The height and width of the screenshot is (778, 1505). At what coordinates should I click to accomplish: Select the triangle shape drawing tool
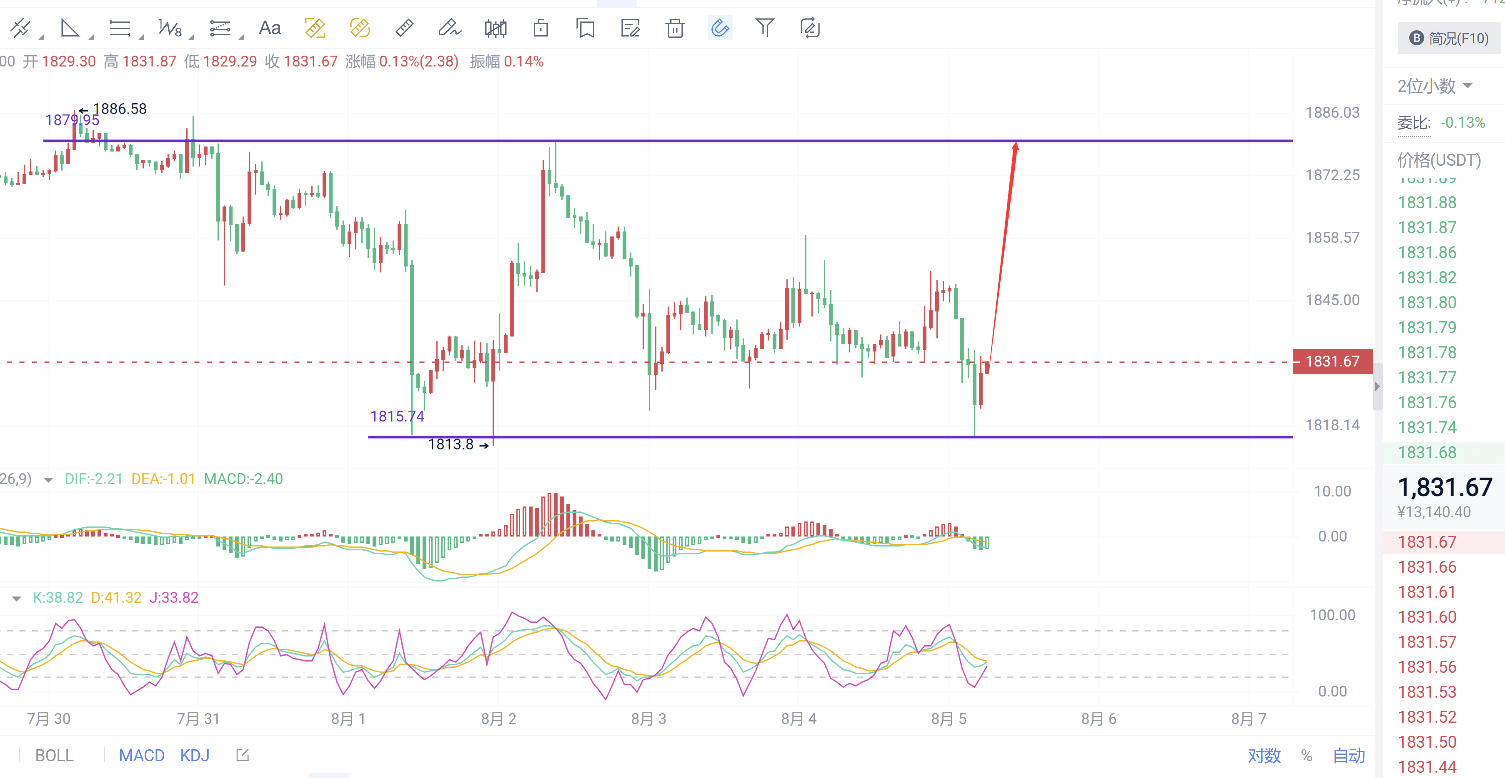(x=70, y=28)
